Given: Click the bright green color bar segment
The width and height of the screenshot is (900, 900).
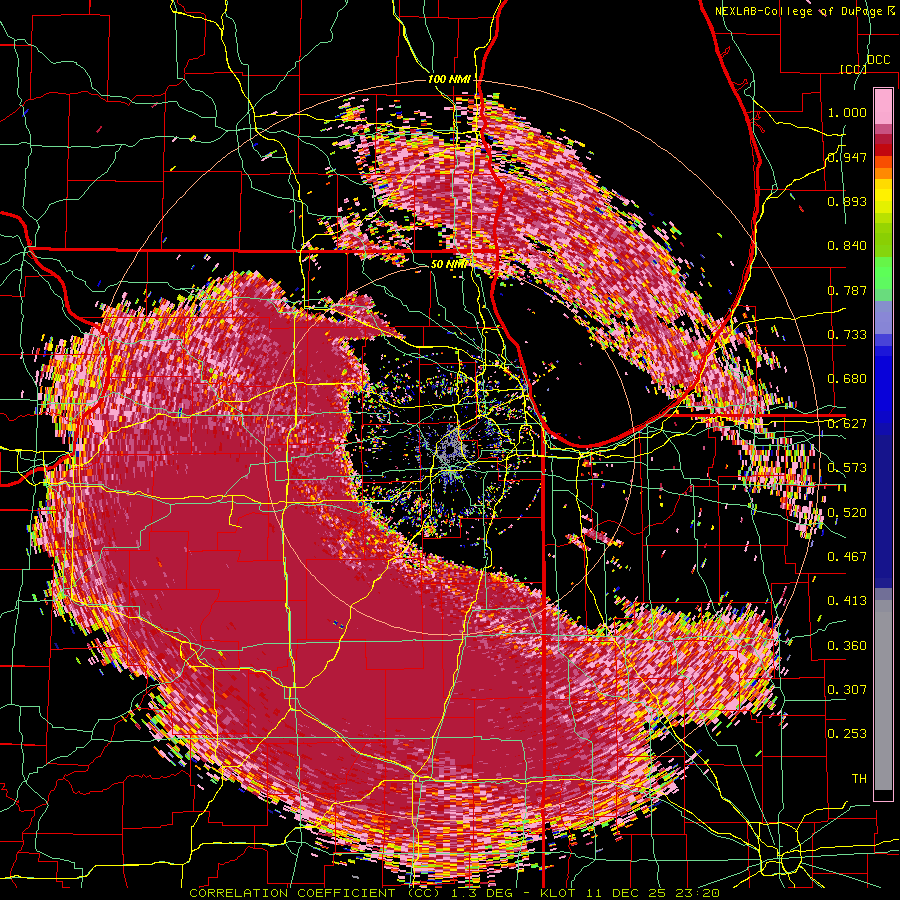Looking at the screenshot, I should [x=883, y=273].
